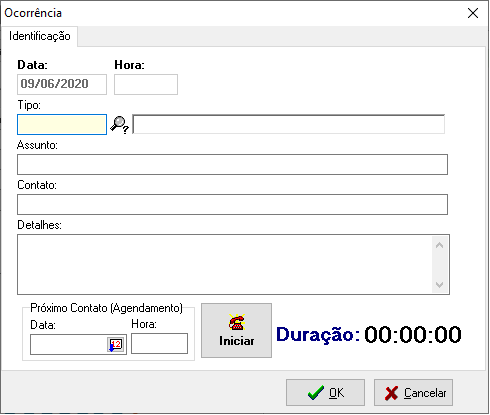Close the Ocorrência dialog window
Screen dimensions: 490x415
(473, 13)
